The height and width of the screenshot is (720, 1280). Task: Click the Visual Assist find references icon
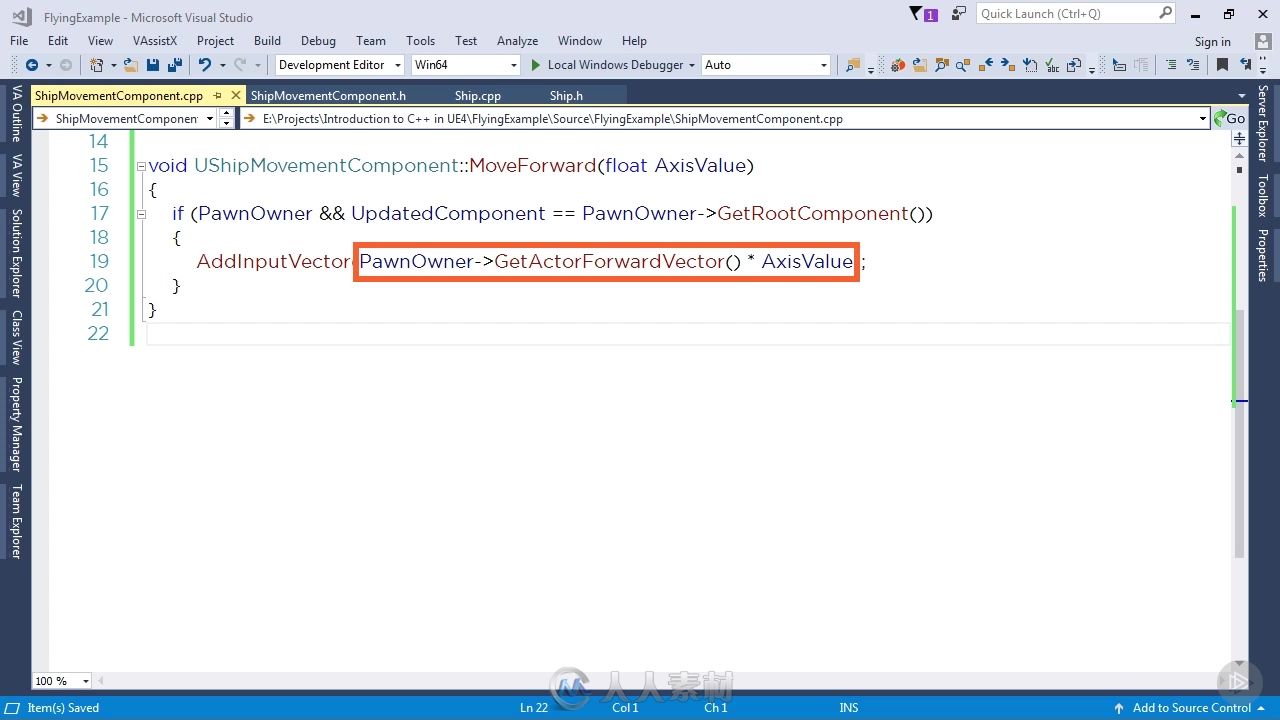coord(963,65)
